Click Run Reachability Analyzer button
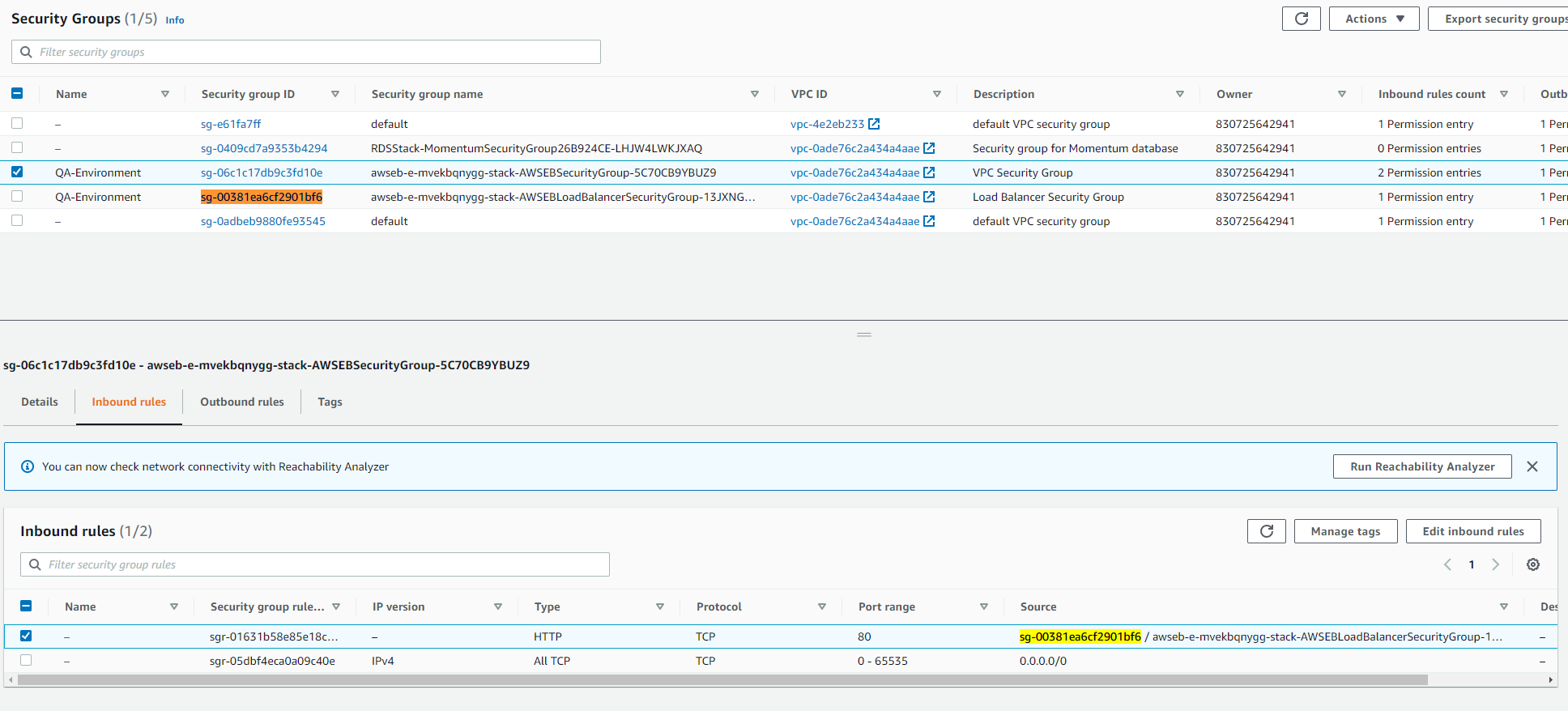Screen dimensions: 1568x711 tap(1422, 466)
